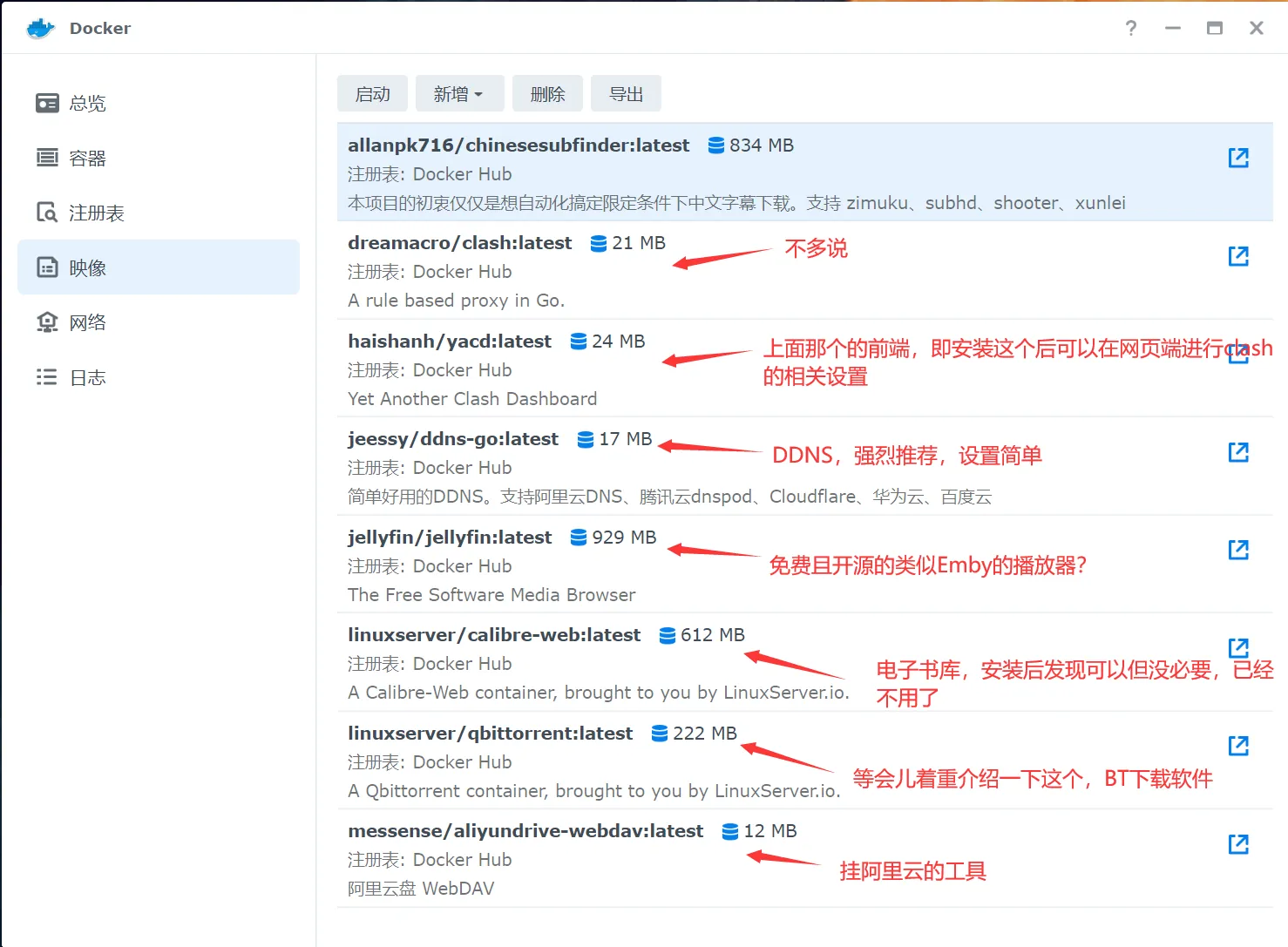Click the disk size icon beside 612 MB
Image resolution: width=1288 pixels, height=947 pixels.
pyautogui.click(x=668, y=635)
